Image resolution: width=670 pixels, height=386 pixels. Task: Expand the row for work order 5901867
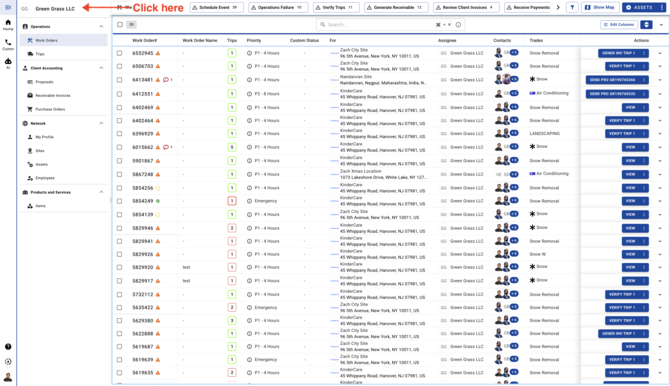point(660,161)
